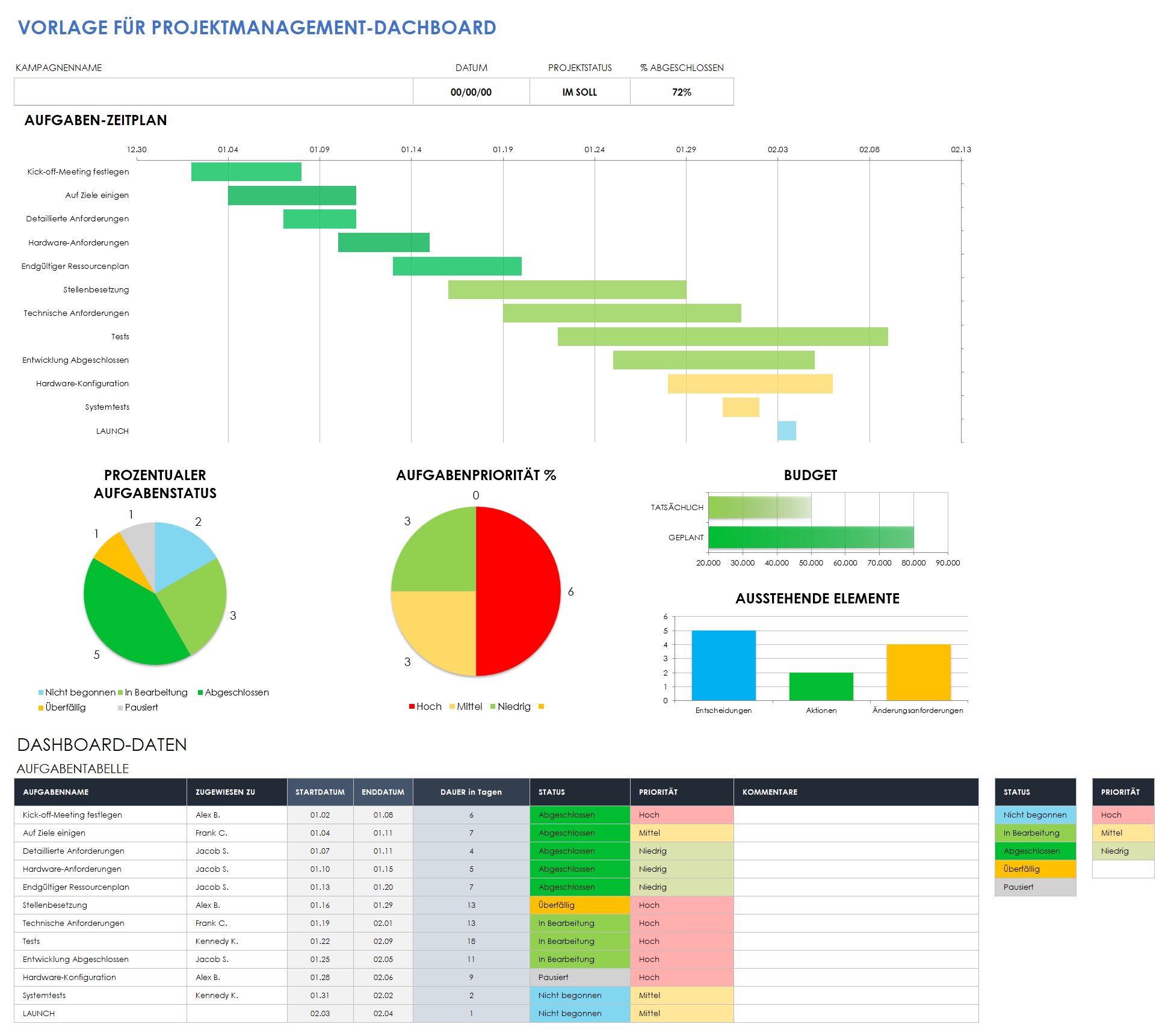This screenshot has height=1036, width=1171.
Task: Click the BUDGET chart title
Action: (810, 475)
